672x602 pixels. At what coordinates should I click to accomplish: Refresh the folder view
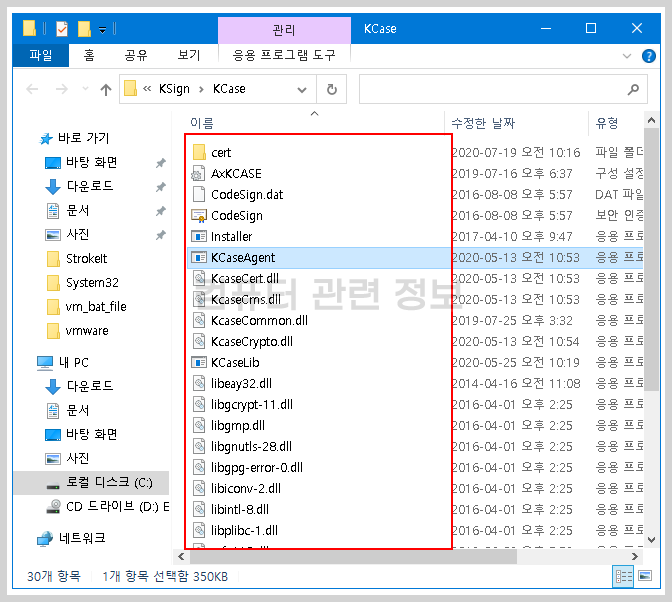332,89
